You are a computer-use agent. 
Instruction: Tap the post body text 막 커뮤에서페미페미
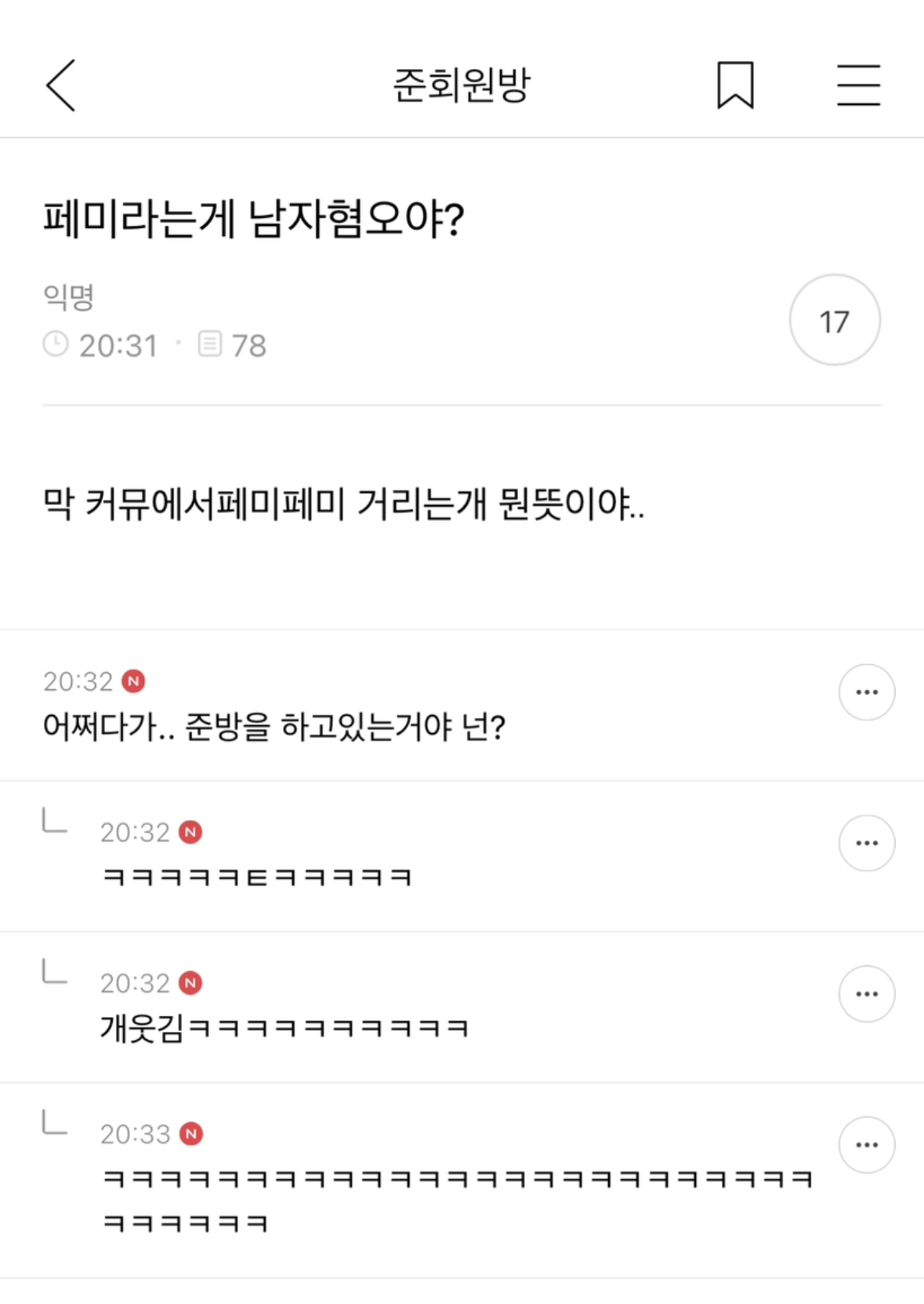click(x=343, y=504)
